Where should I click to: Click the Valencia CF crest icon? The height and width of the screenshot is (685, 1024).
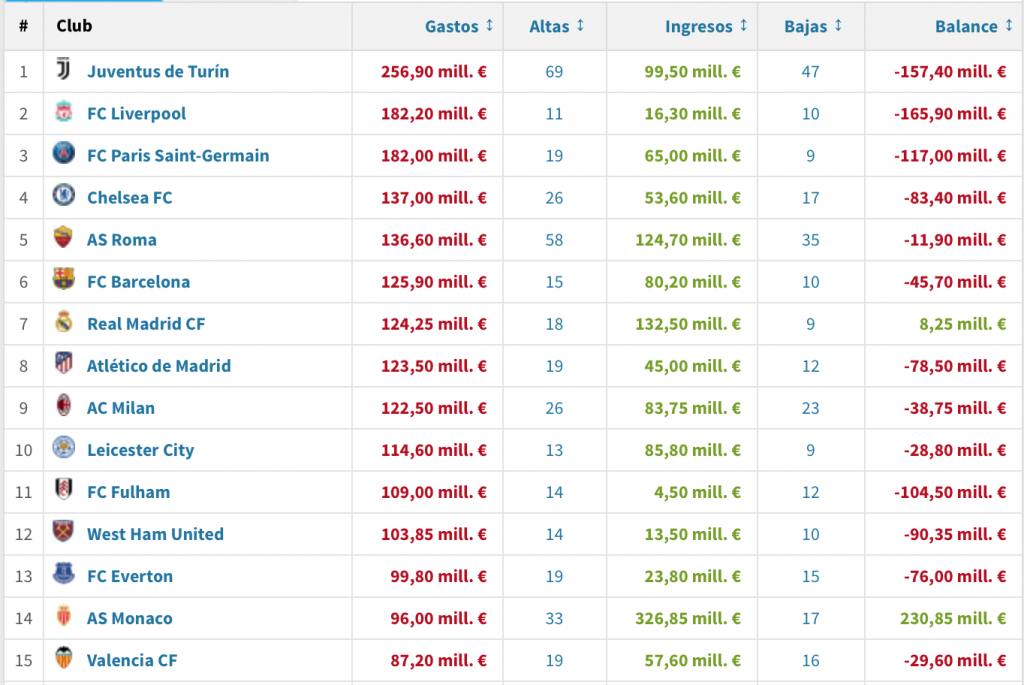(63, 658)
